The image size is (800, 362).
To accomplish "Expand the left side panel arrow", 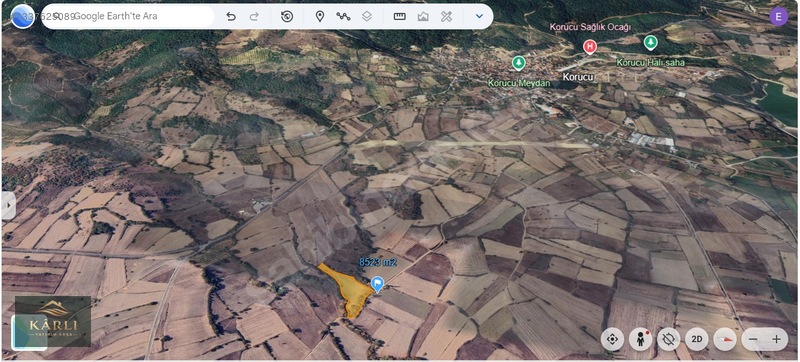I will pos(8,205).
